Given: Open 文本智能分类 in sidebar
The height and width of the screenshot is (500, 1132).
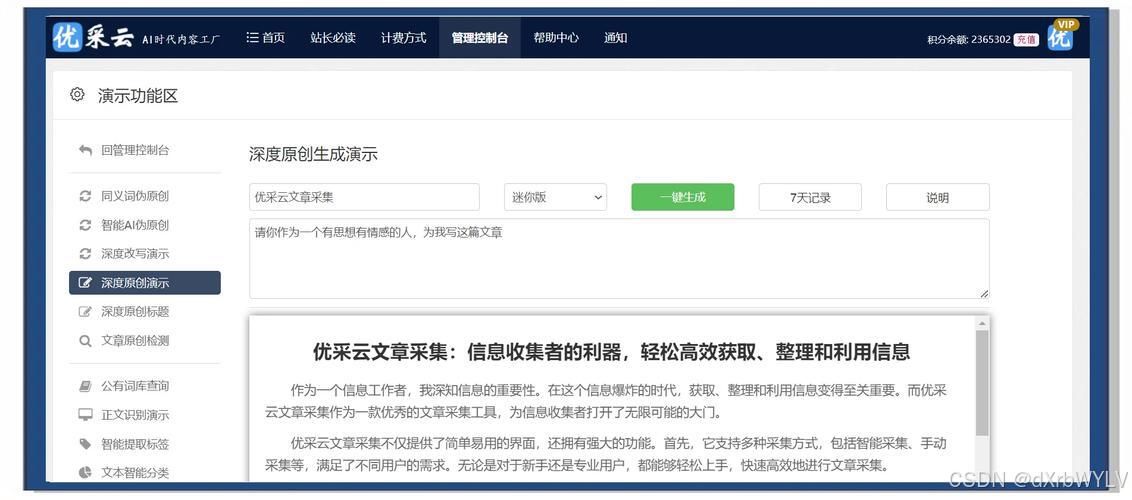Looking at the screenshot, I should [x=135, y=473].
